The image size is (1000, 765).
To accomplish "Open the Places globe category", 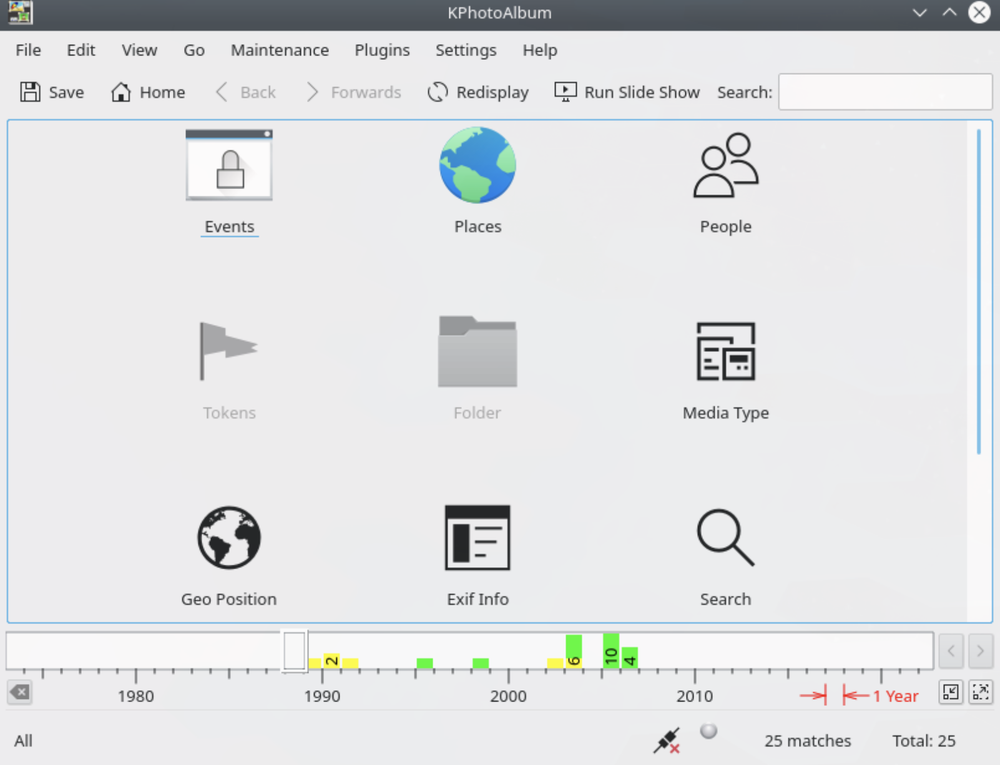I will (478, 182).
